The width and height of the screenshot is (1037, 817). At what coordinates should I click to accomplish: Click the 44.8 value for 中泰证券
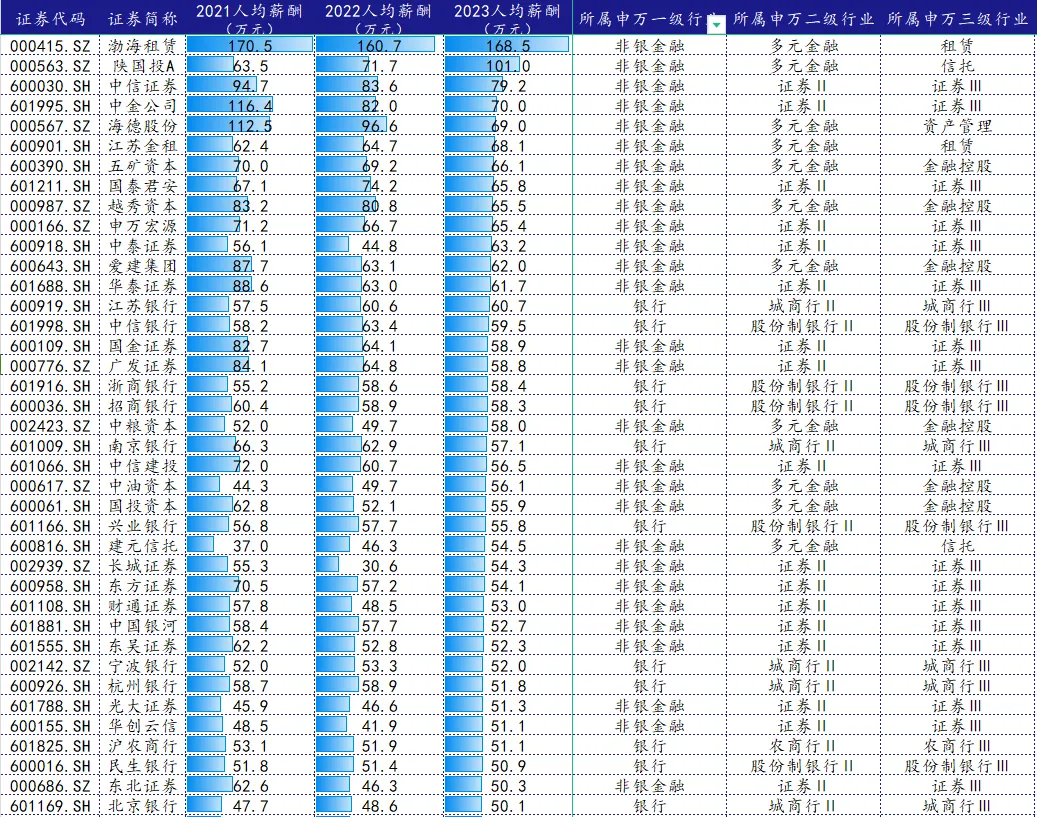coord(378,246)
